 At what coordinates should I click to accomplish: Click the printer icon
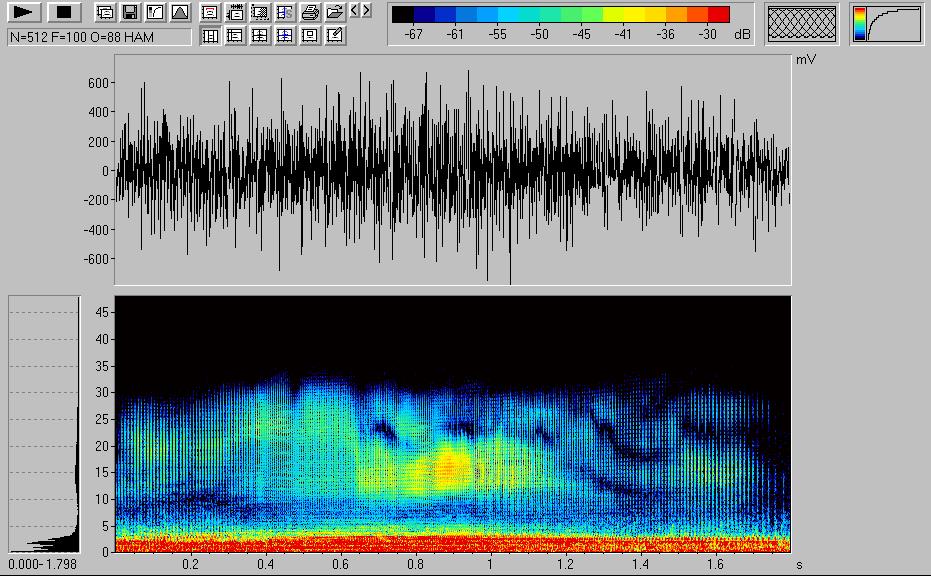coord(310,13)
